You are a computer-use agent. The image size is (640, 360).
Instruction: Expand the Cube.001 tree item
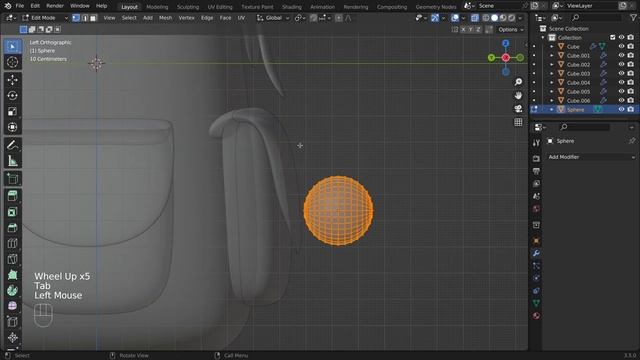[552, 56]
